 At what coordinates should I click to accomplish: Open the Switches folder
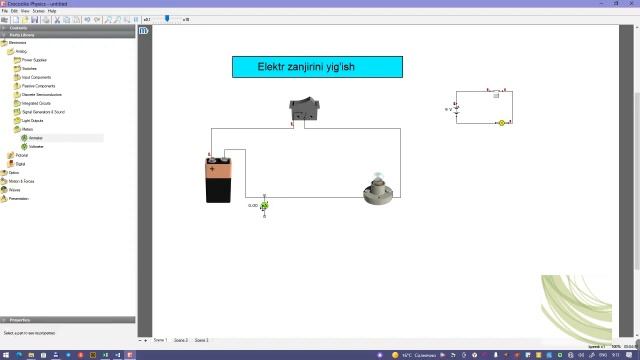tap(25, 69)
